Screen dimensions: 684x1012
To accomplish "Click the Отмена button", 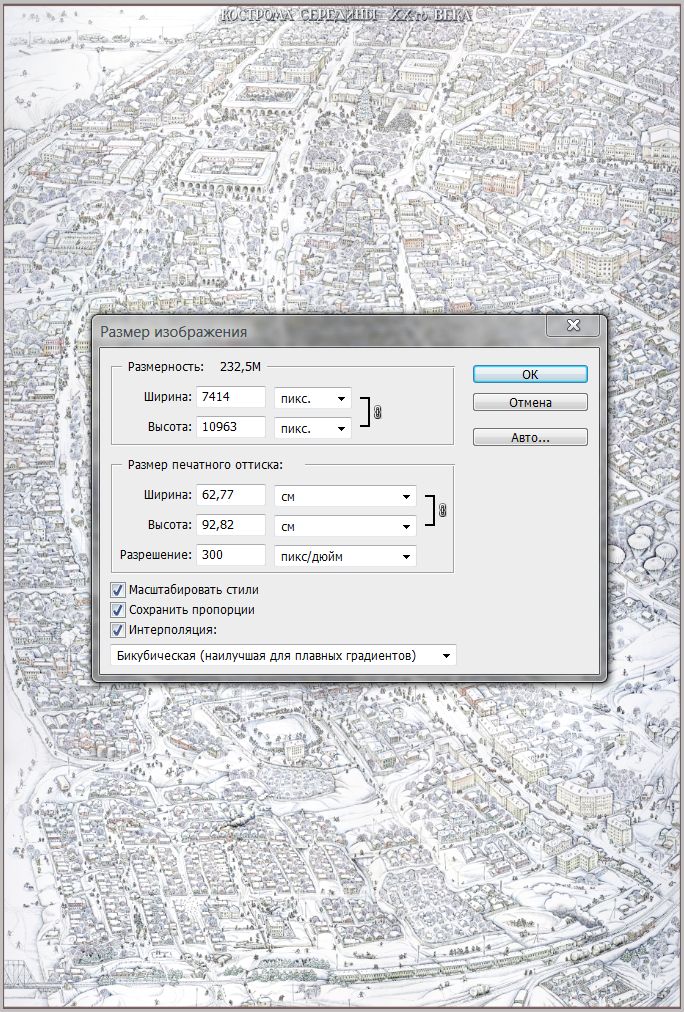I will click(530, 402).
